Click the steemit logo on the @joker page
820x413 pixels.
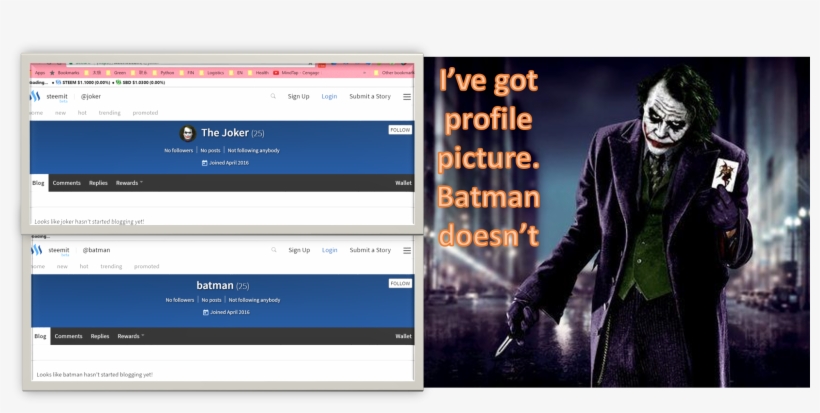[36, 96]
